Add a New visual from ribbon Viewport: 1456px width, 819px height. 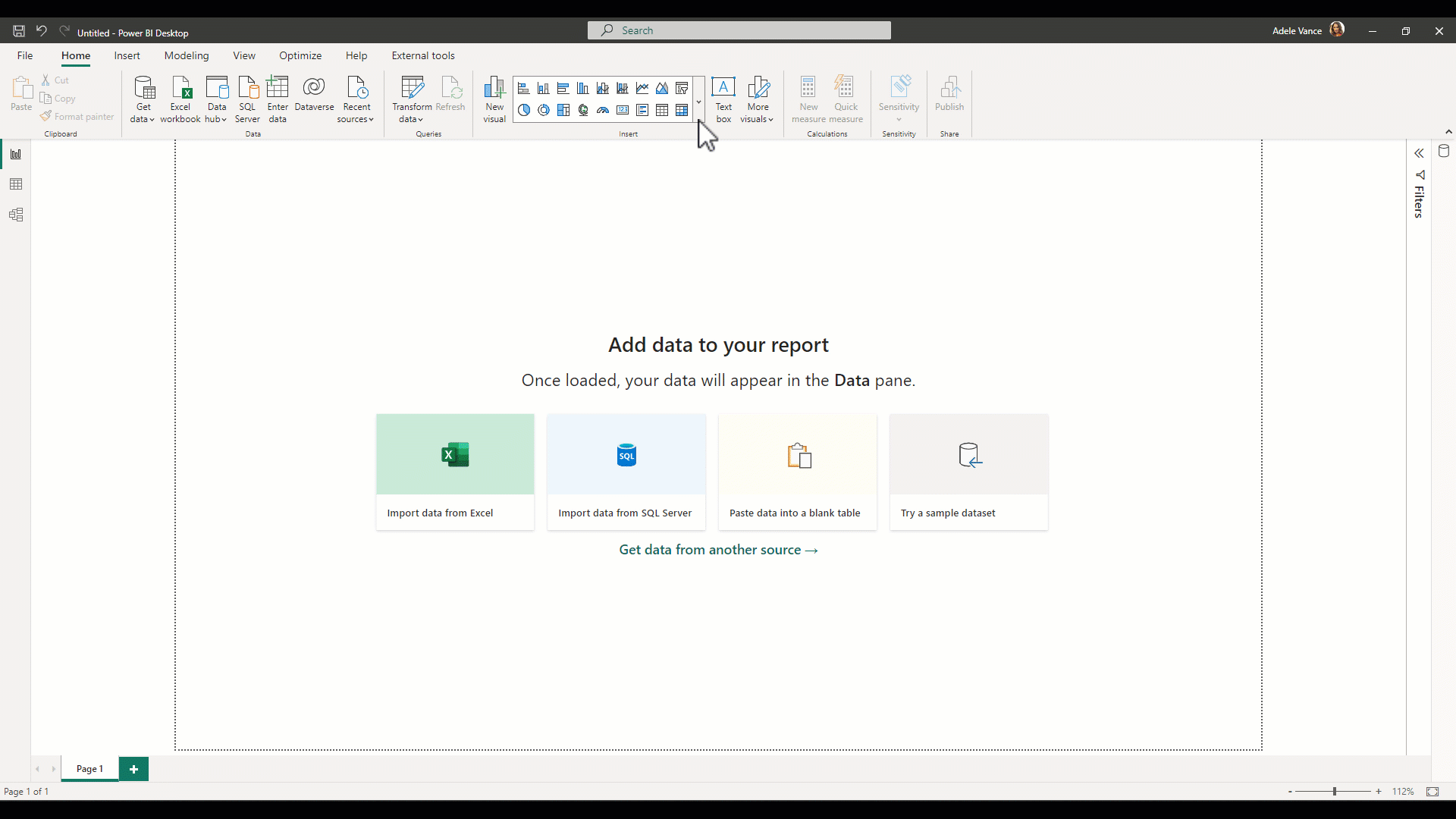pos(494,99)
